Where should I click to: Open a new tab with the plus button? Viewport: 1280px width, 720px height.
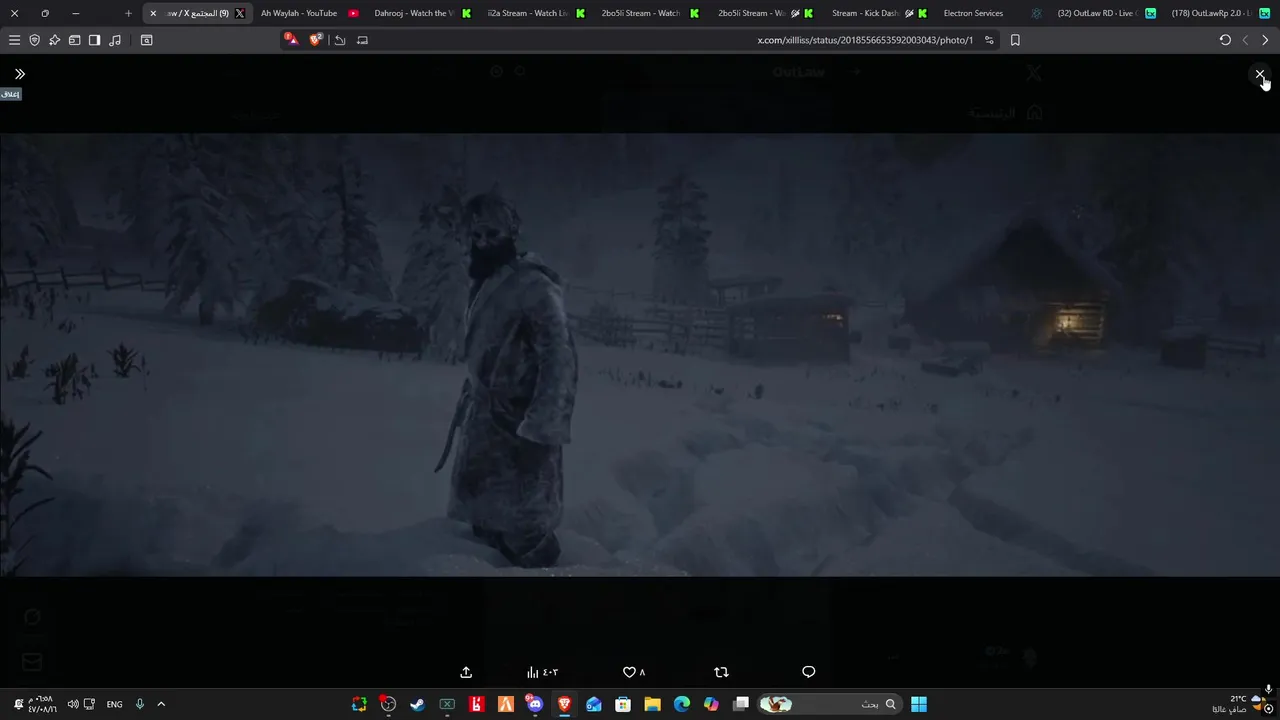[128, 13]
